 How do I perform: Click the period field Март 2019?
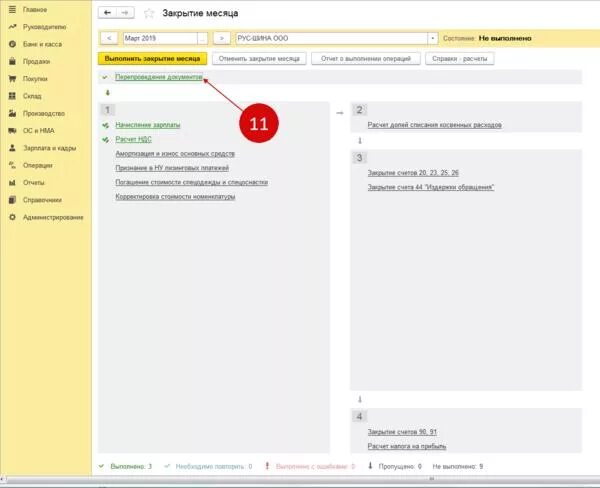click(160, 38)
